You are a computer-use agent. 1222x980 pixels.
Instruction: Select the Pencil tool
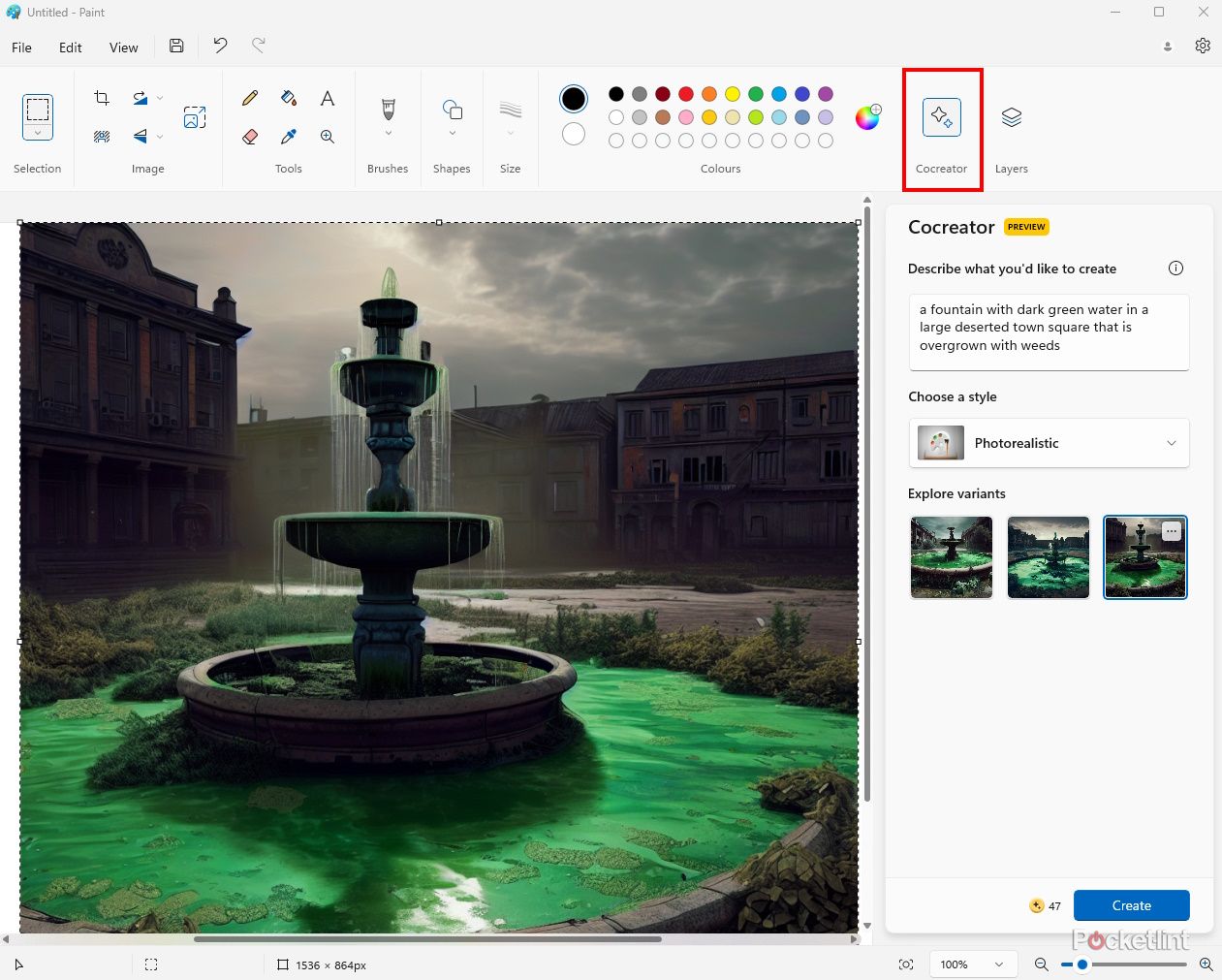pyautogui.click(x=250, y=98)
